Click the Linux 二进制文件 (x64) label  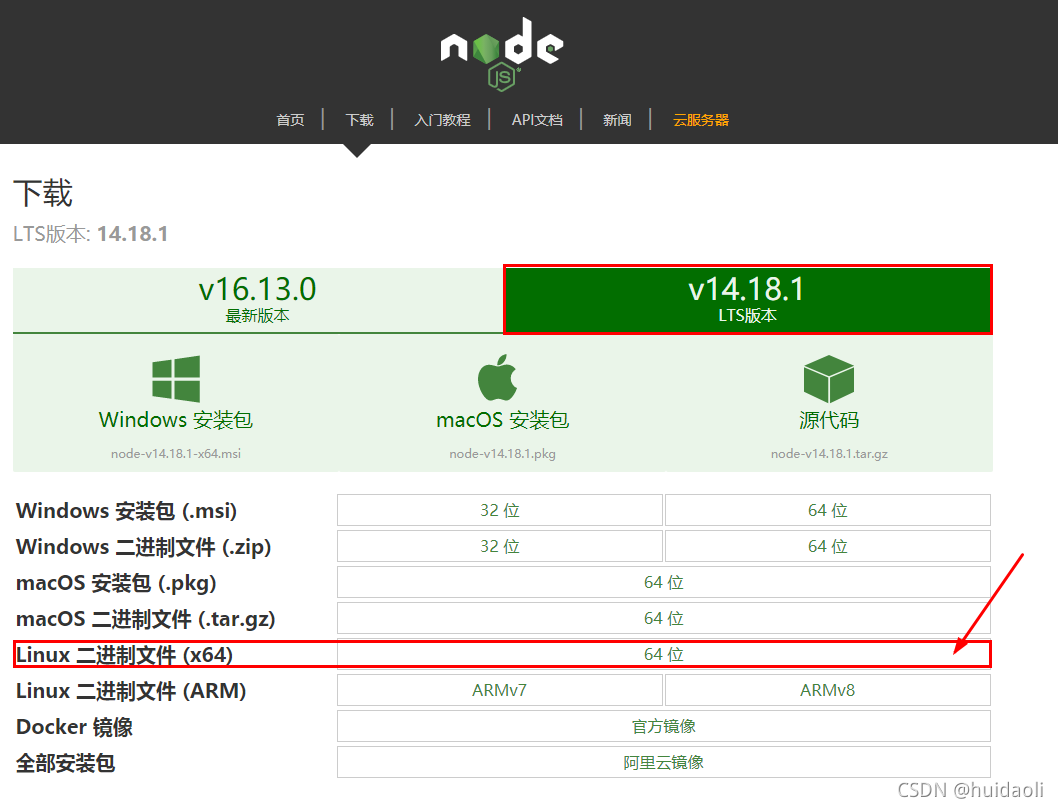124,655
